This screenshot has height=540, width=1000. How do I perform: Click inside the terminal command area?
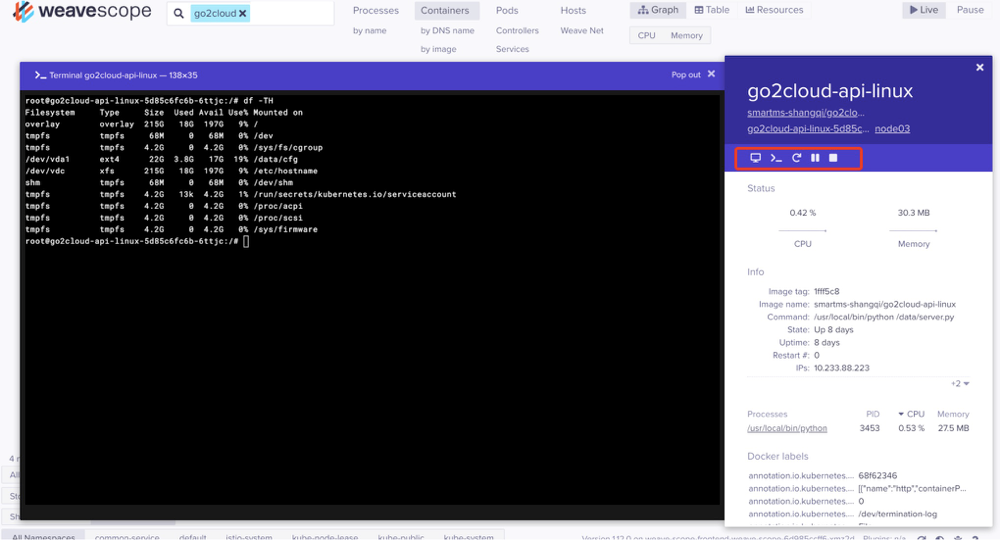click(371, 300)
